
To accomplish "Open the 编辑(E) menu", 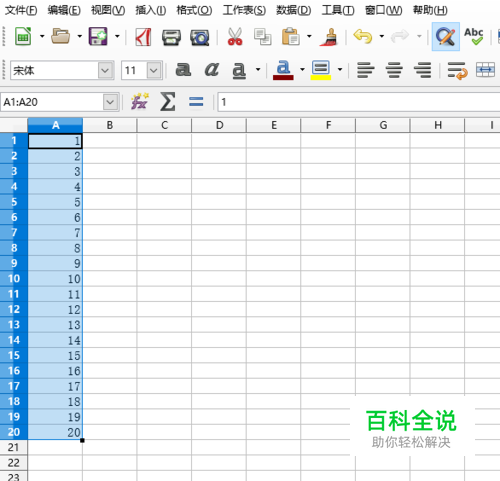I will (x=64, y=10).
